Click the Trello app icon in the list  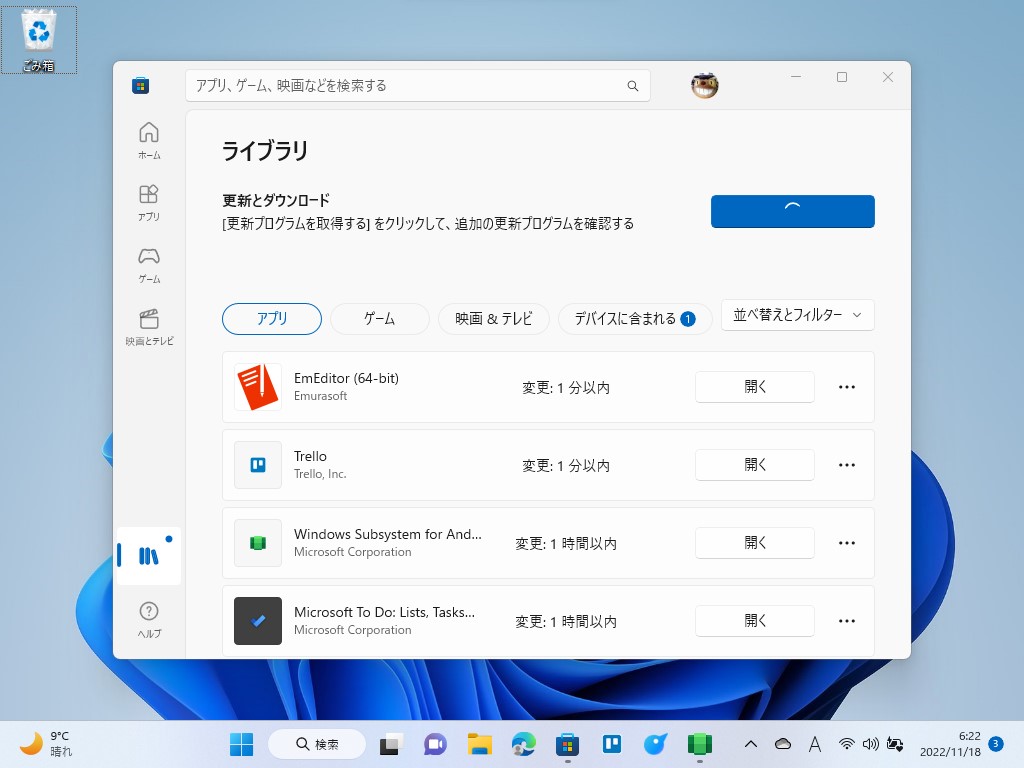[257, 464]
